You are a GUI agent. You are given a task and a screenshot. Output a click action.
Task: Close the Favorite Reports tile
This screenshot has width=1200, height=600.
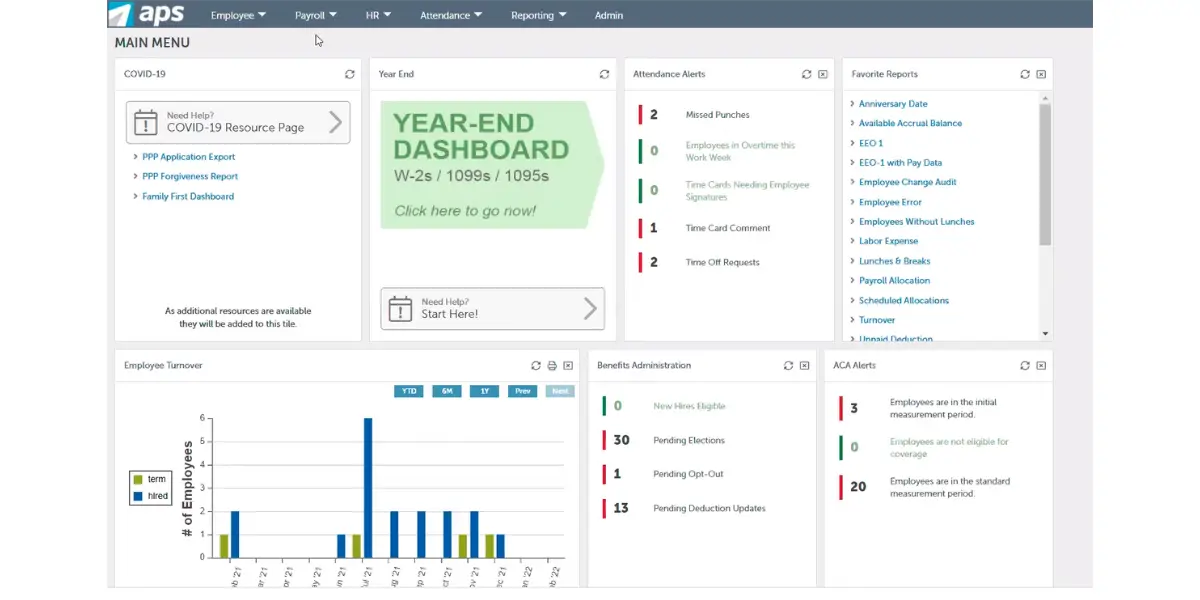(1041, 74)
